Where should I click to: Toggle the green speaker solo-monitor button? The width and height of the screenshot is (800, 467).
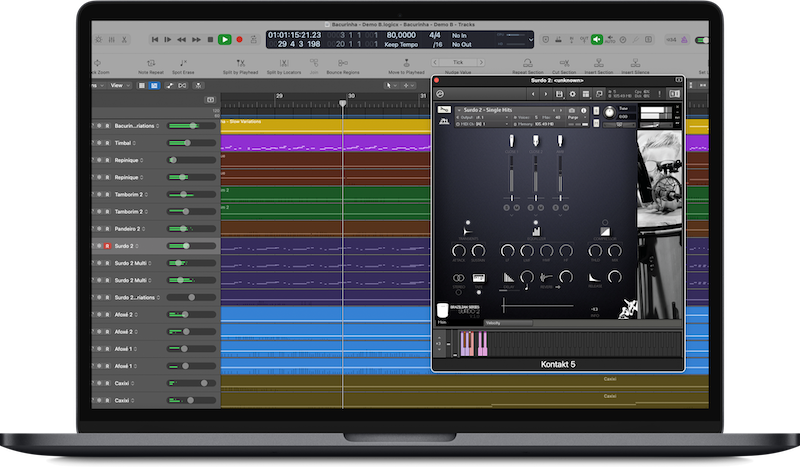click(x=596, y=39)
